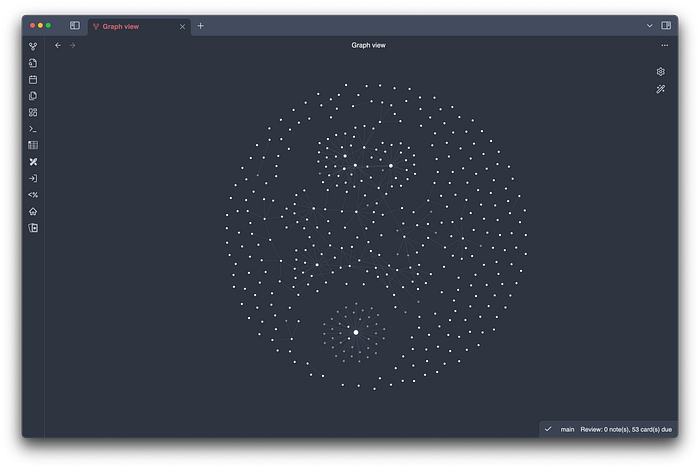Viewport: 700px width, 467px height.
Task: Start the graph timelapse animation wand
Action: pos(660,89)
